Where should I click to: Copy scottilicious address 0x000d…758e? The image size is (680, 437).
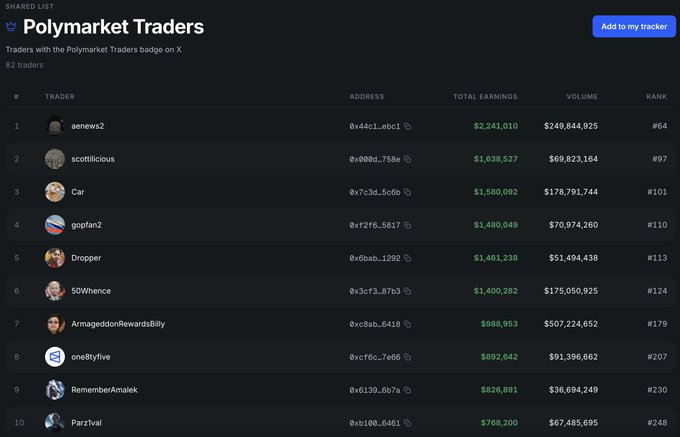point(408,159)
